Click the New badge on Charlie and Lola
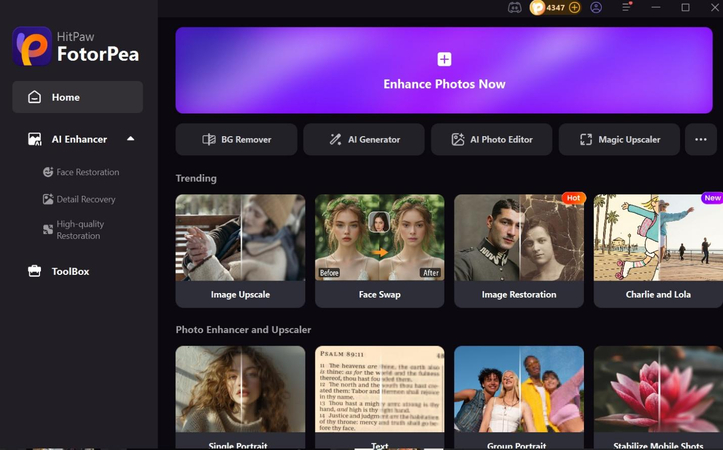The width and height of the screenshot is (723, 450). (x=712, y=198)
